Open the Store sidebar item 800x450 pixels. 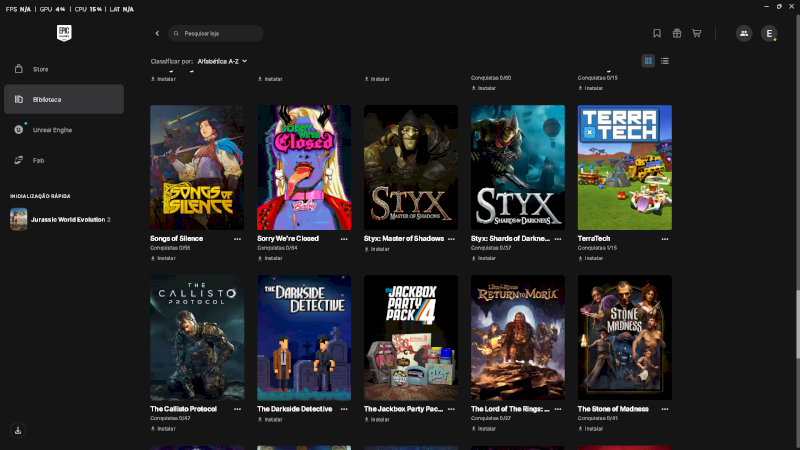pos(64,69)
